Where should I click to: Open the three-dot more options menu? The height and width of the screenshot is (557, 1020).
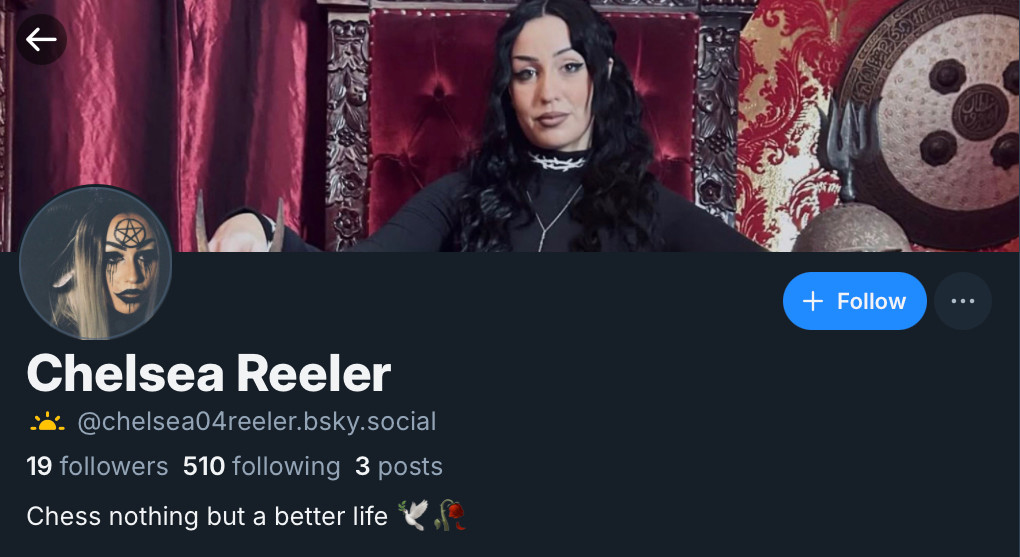(963, 301)
